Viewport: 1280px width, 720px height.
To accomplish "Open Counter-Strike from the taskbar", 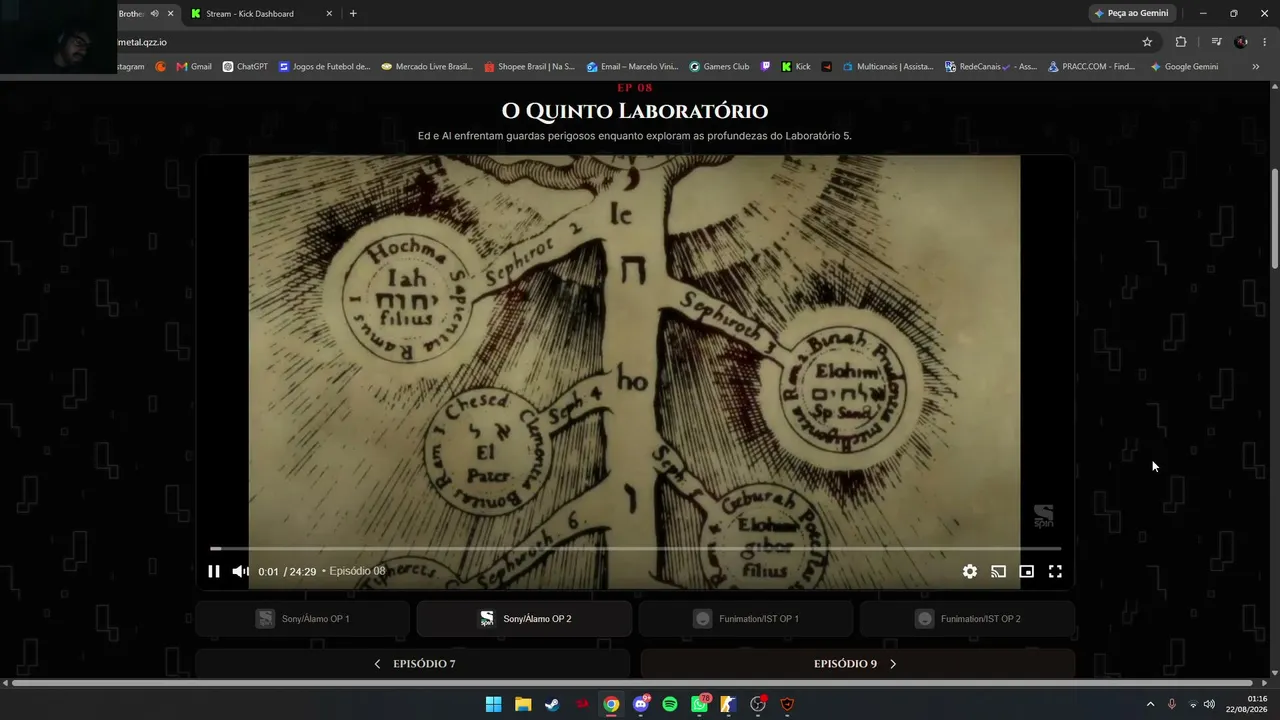I will tap(729, 704).
